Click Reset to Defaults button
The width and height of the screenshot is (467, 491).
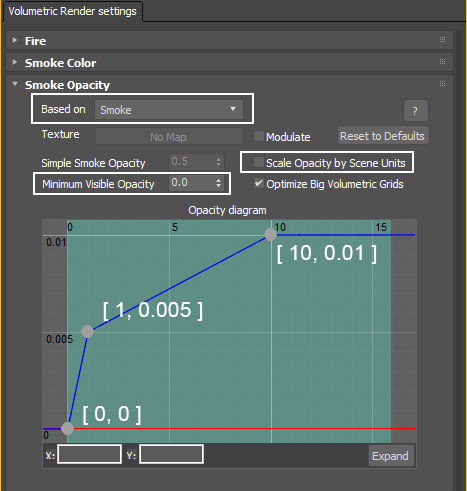383,136
